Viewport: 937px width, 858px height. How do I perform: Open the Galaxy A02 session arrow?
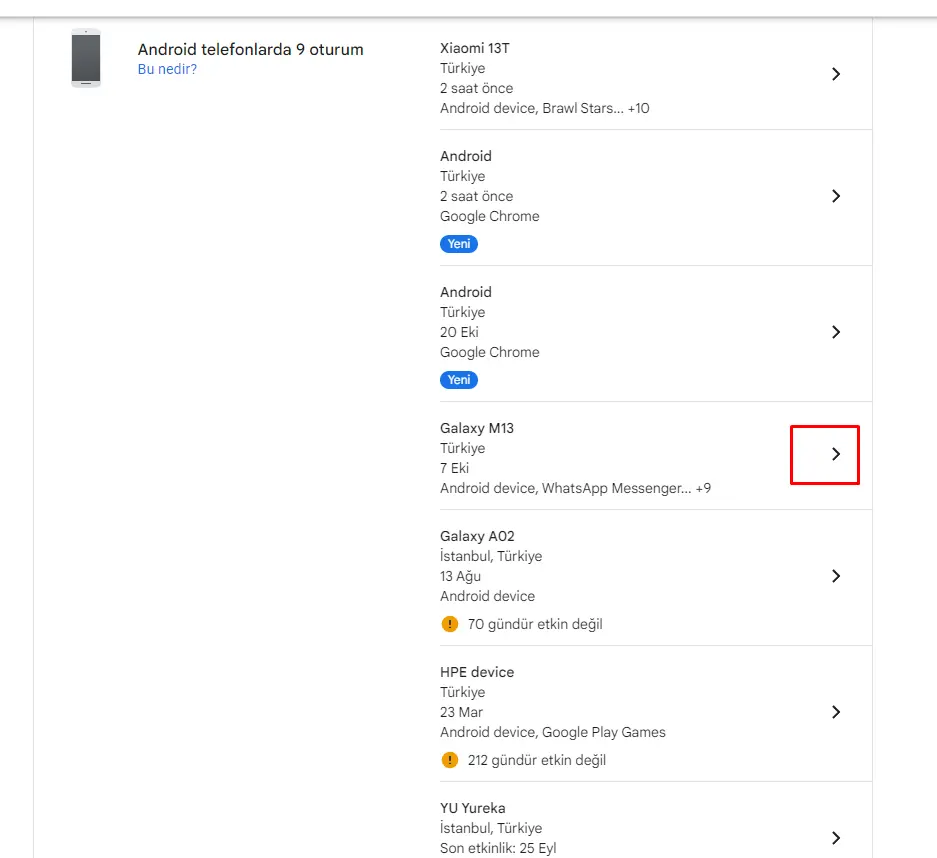click(836, 576)
